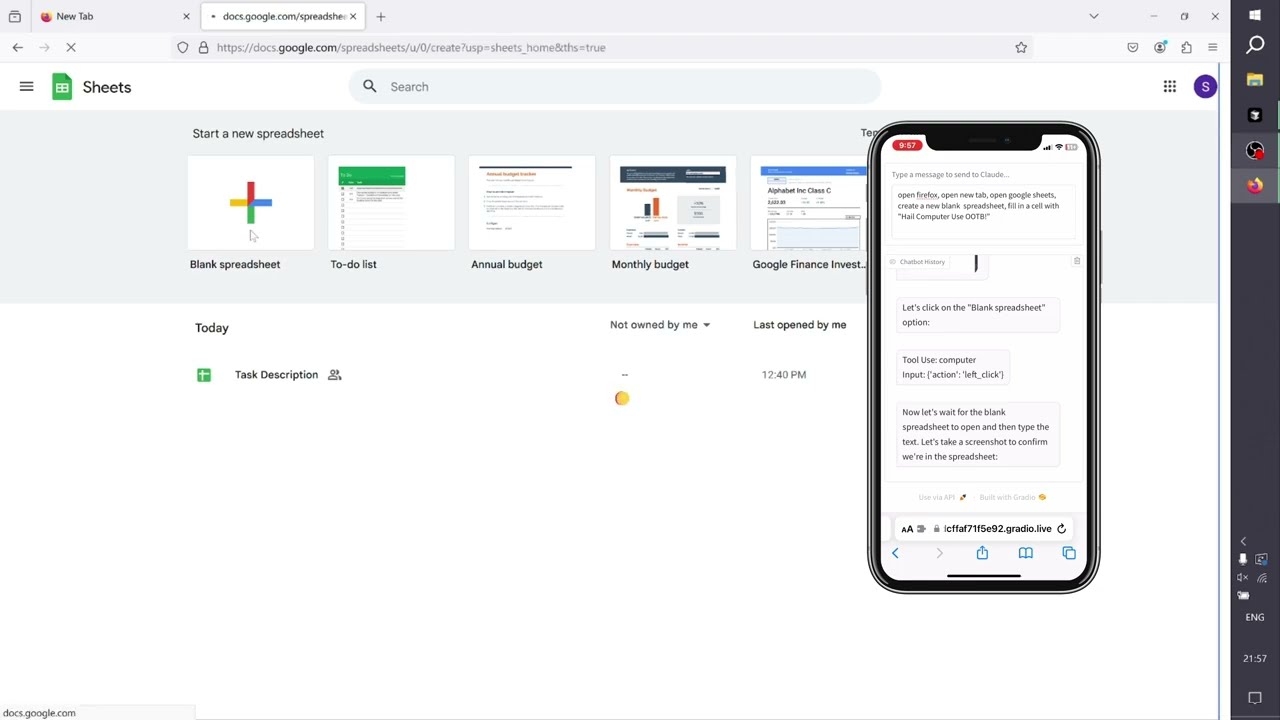
Task: Show site information via padlock icon
Action: [x=203, y=47]
